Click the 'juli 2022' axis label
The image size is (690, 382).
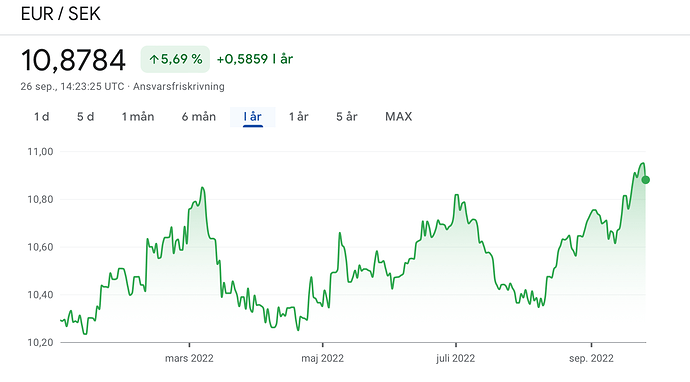pos(456,358)
